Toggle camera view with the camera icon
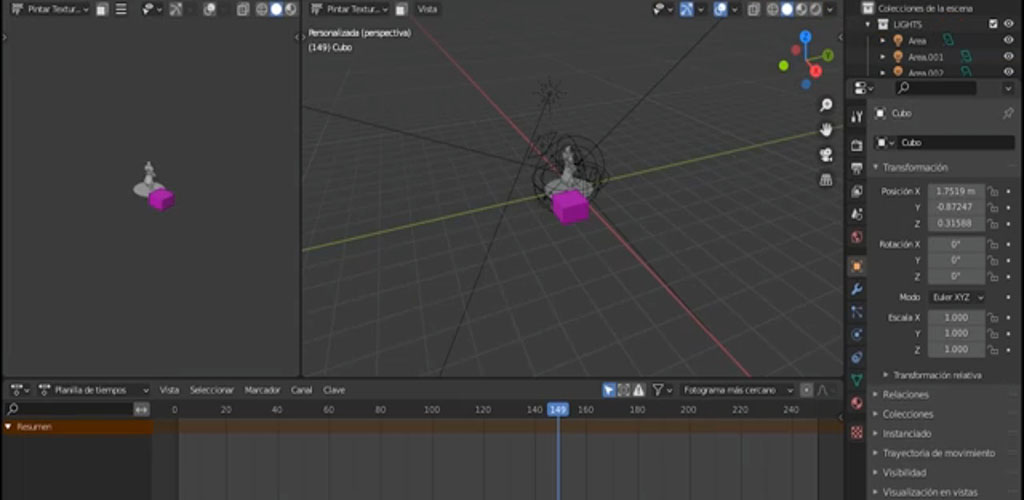The height and width of the screenshot is (500, 1024). 826,155
